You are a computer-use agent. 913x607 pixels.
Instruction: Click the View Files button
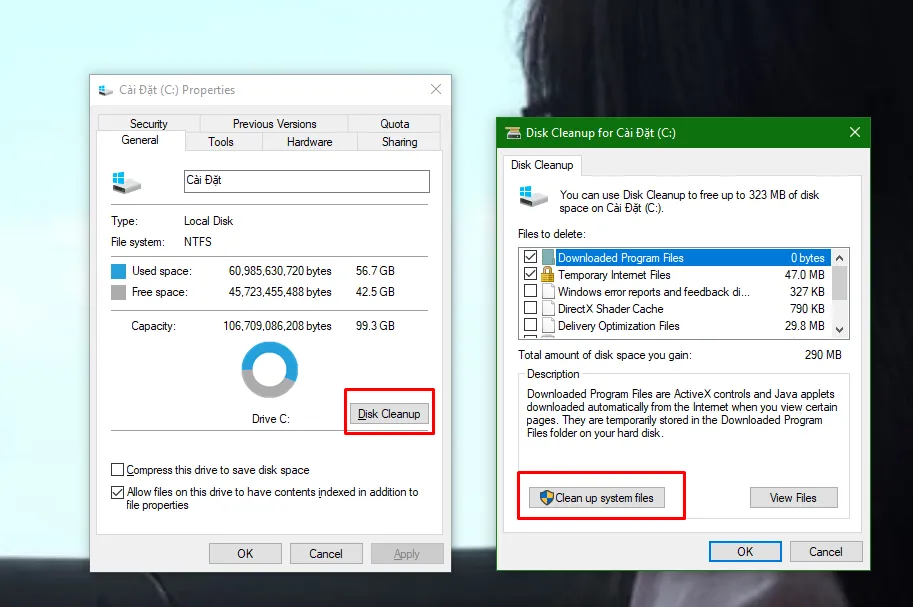pos(793,497)
